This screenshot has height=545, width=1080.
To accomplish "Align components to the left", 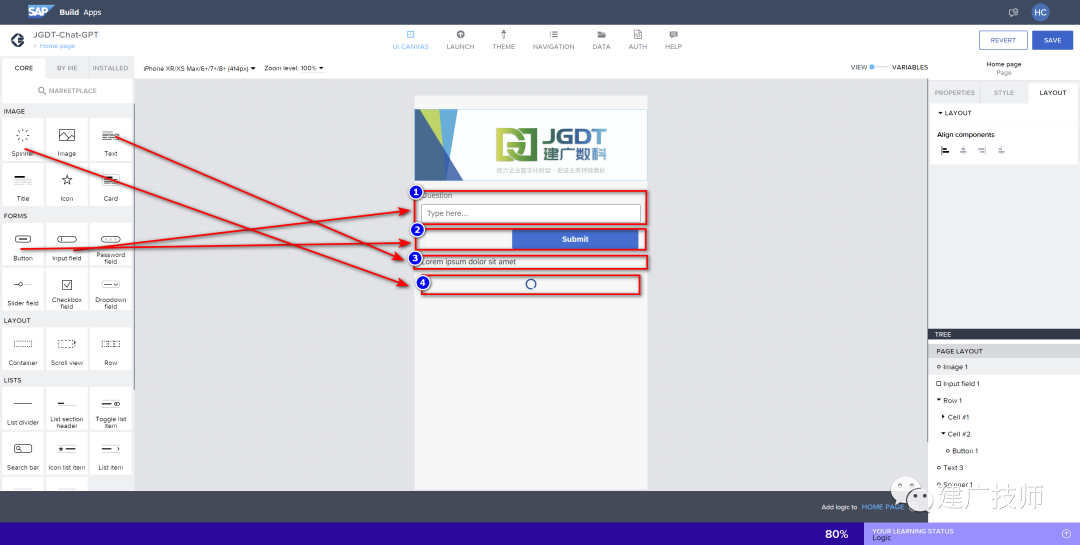I will click(945, 150).
